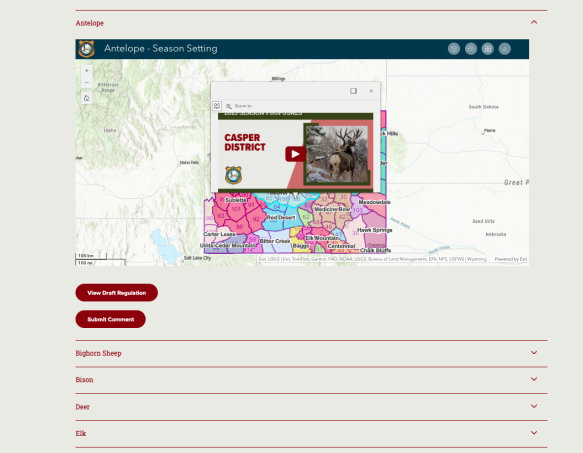Click View Draft Regulation button

coord(116,293)
